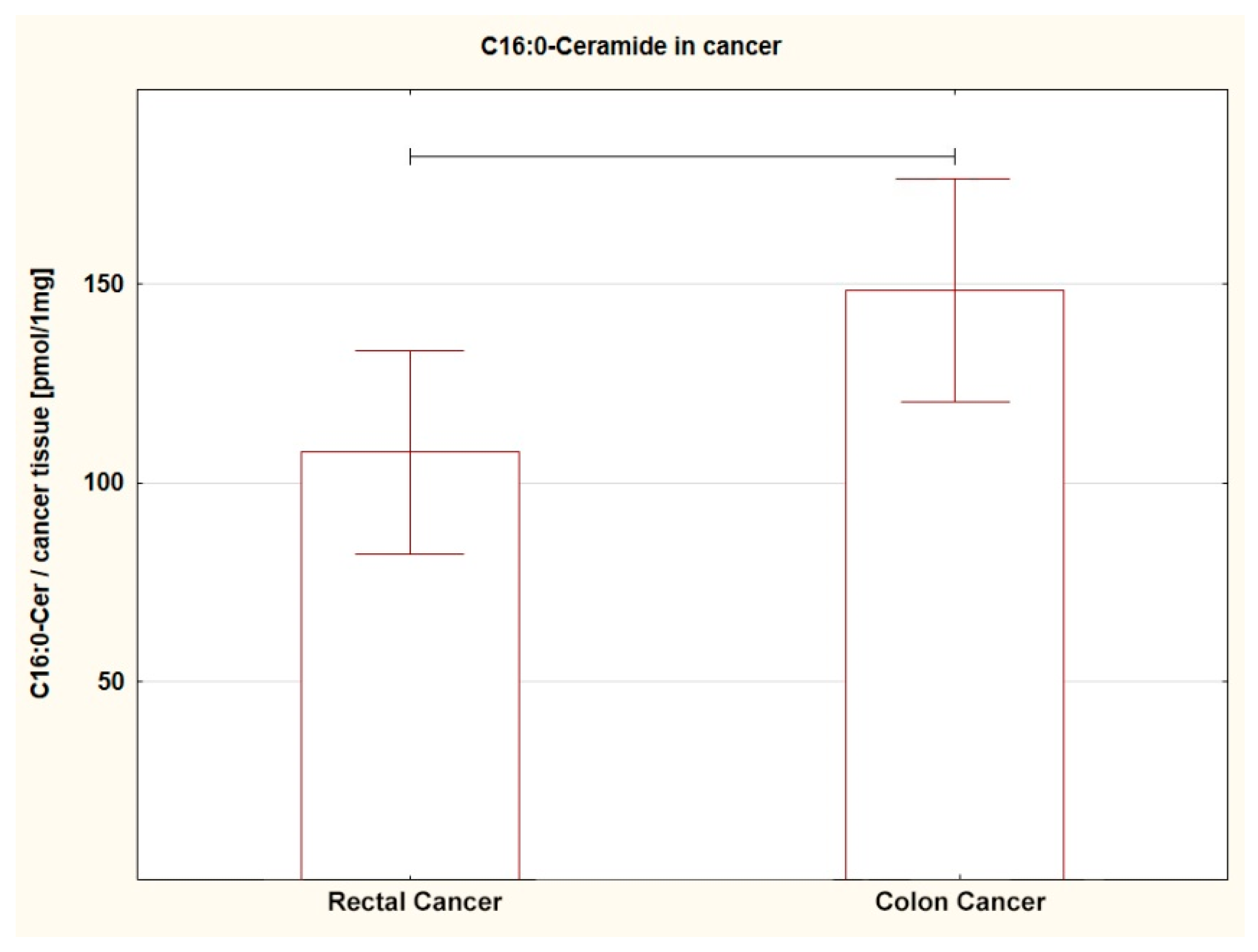This screenshot has height=952, width=1258.
Task: Click the 50 gridline between the two bars
Action: click(x=683, y=682)
